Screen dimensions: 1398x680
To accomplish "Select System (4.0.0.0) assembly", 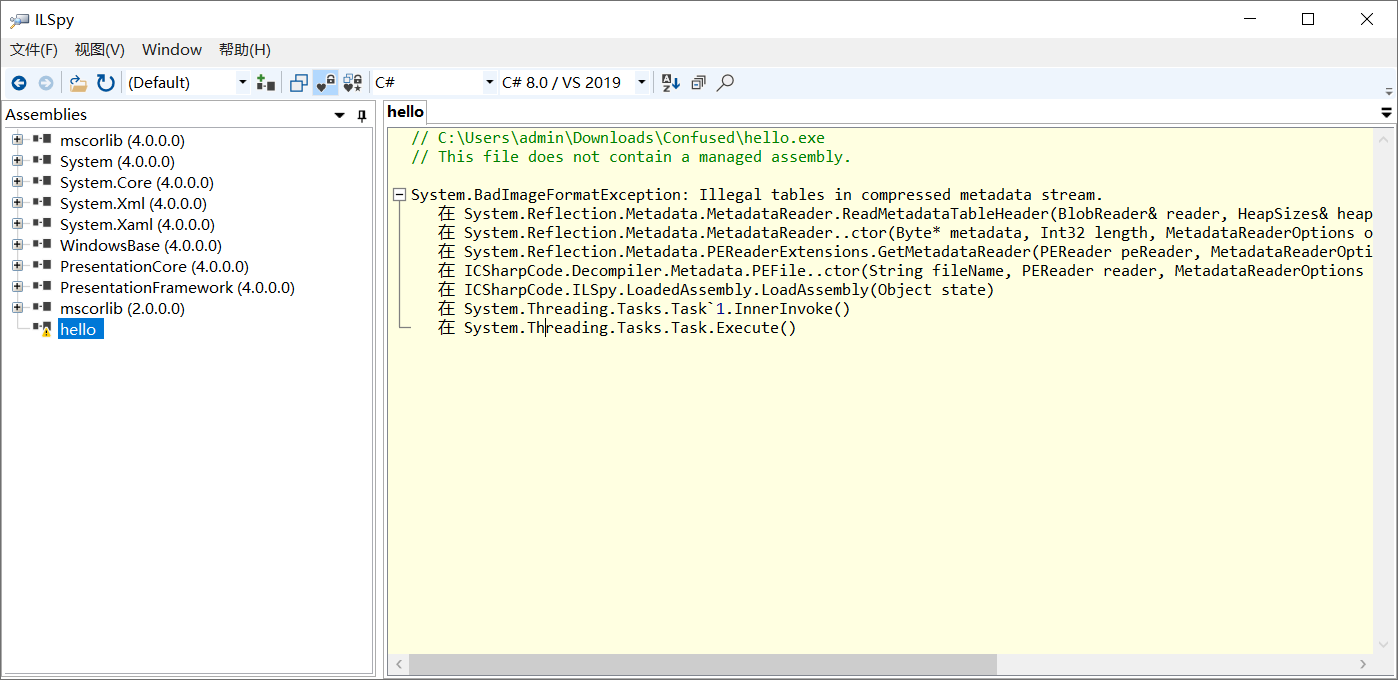I will click(117, 162).
